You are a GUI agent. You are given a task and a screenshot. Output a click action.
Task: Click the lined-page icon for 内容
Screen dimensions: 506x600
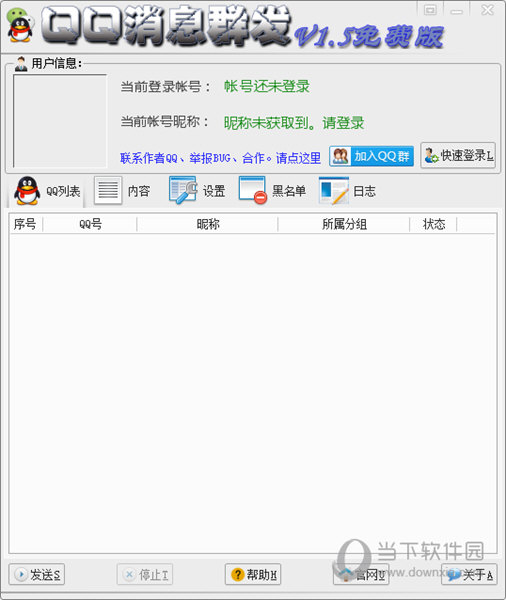point(108,190)
